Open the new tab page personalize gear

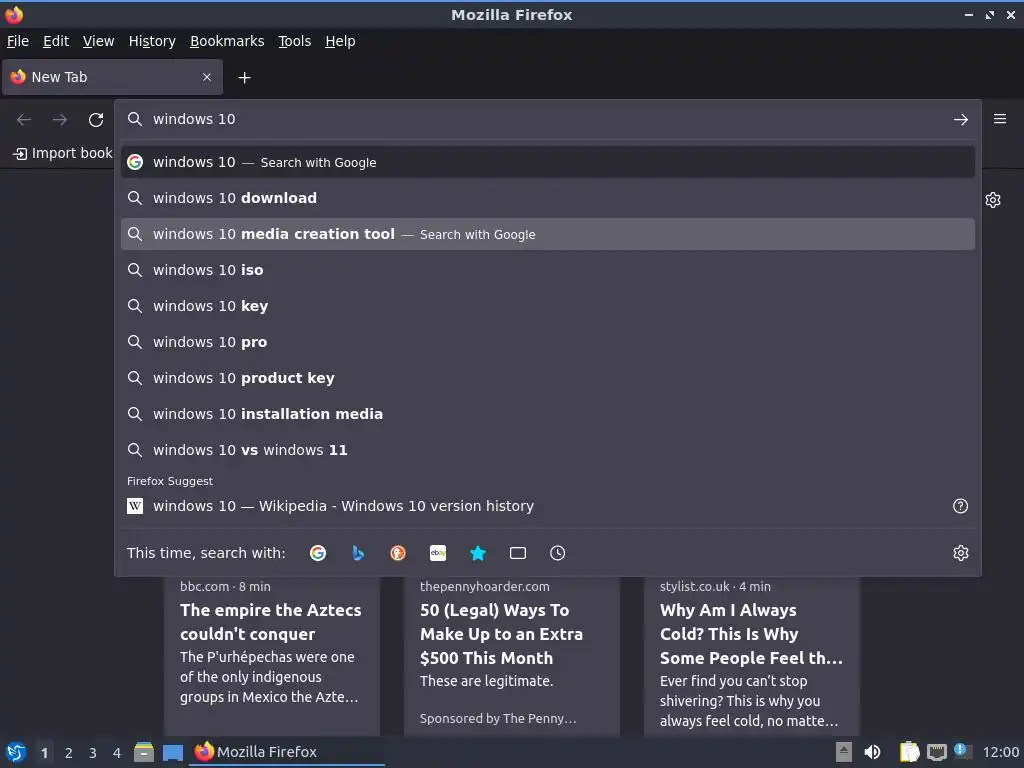(993, 200)
